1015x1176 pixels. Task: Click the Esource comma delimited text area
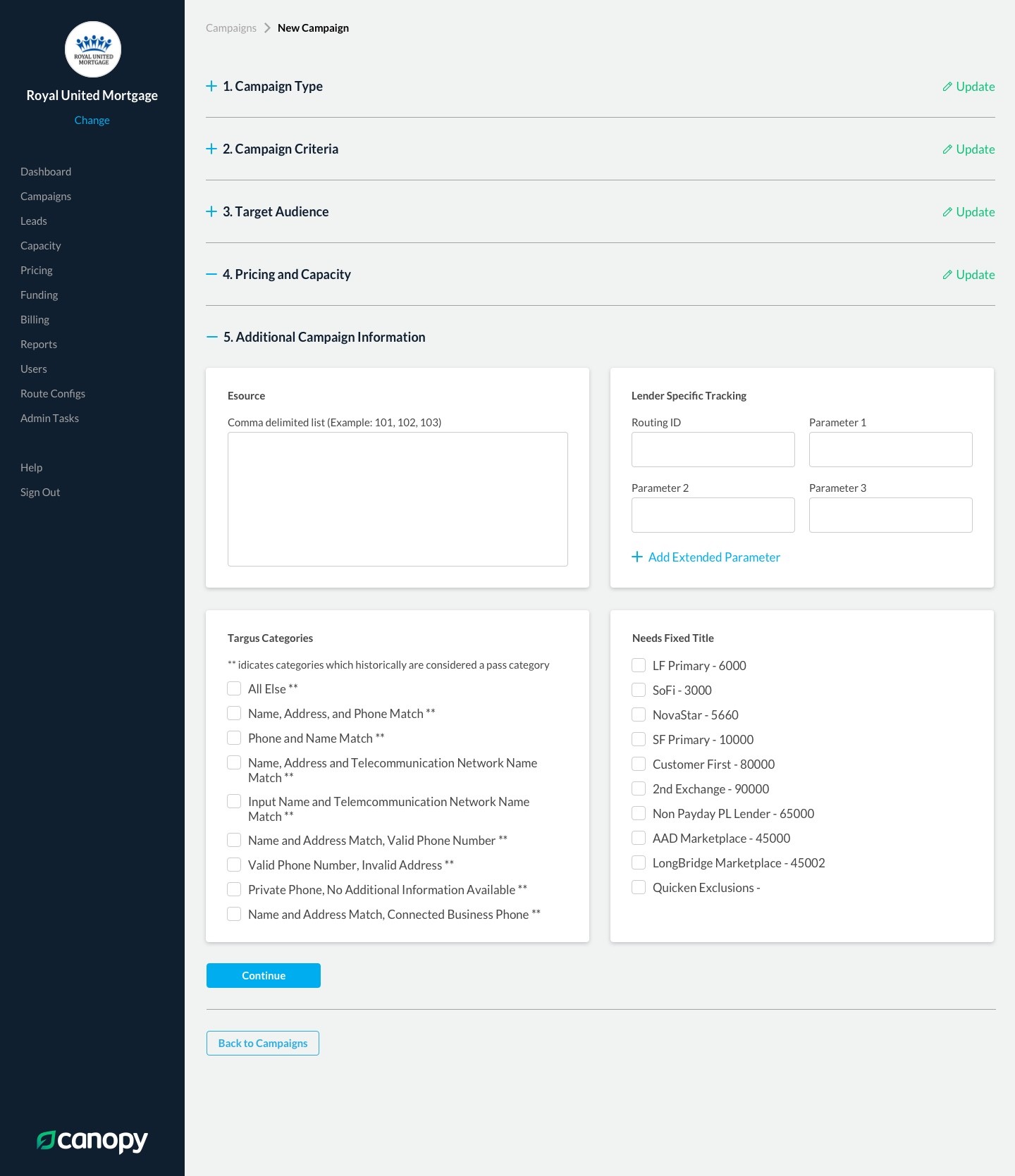398,499
